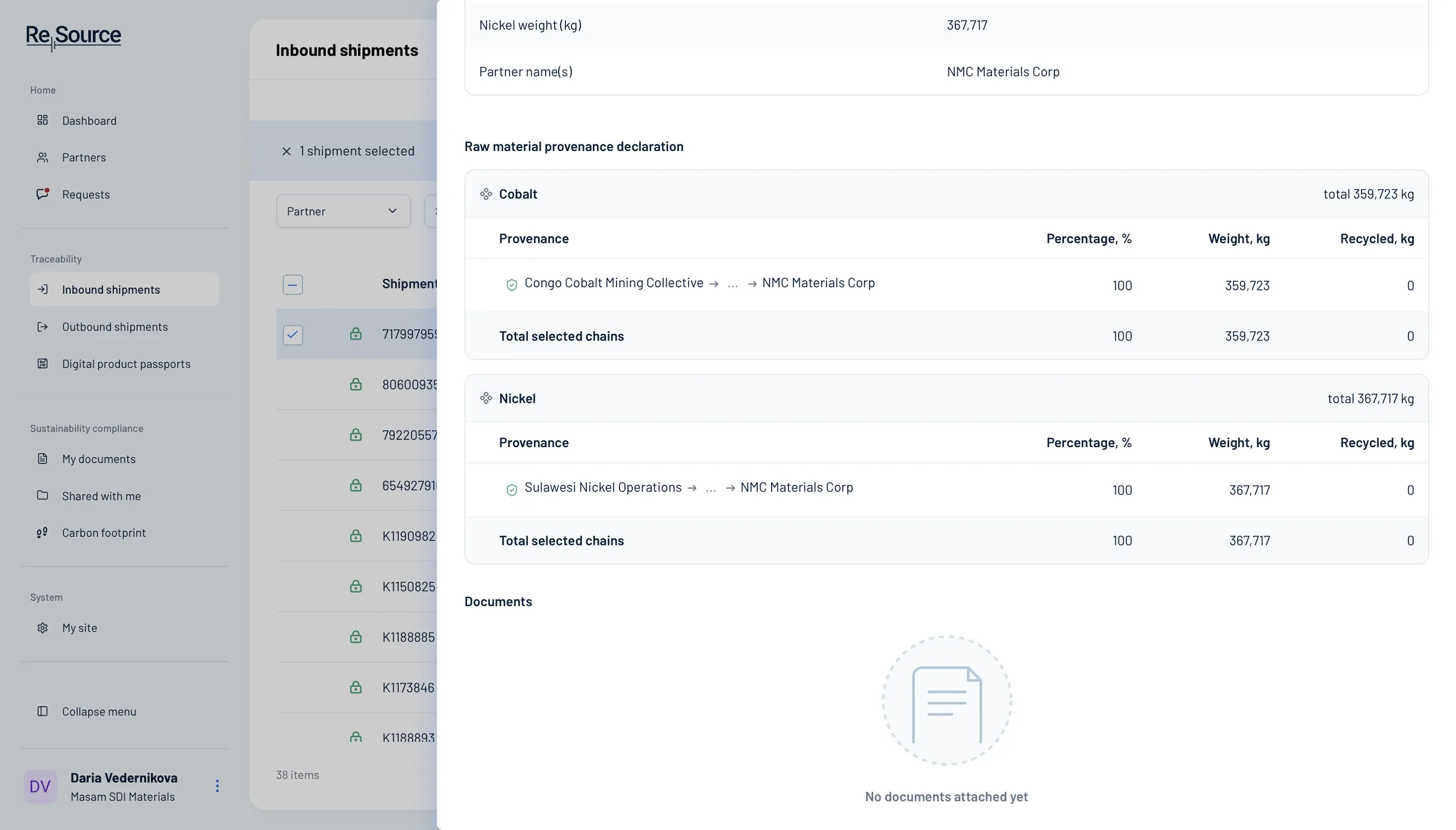Image resolution: width=1456 pixels, height=830 pixels.
Task: Click Sulawesi Nickel Operations provenance
Action: [603, 487]
